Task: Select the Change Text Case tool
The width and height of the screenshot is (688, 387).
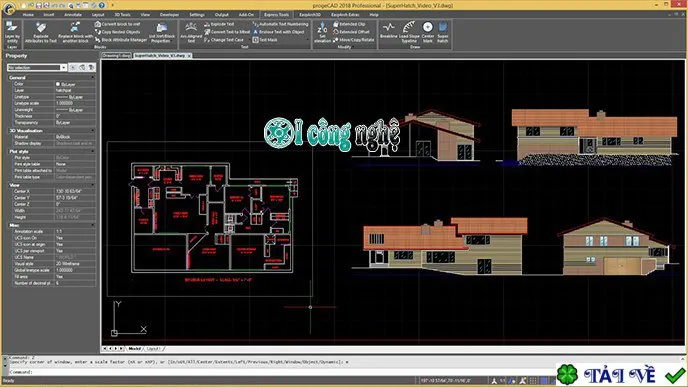Action: click(224, 40)
